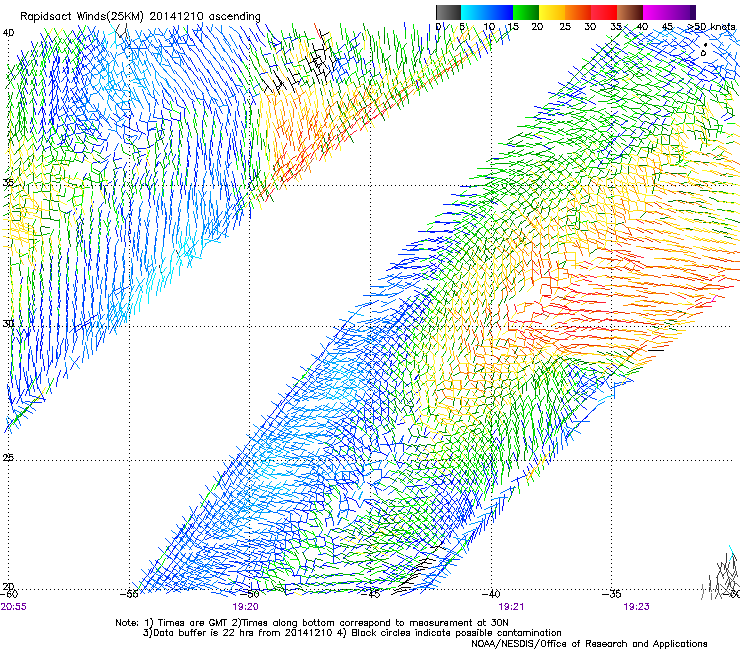Click the brown 35-40 knots legend segment
This screenshot has height=650, width=740.
(x=630, y=12)
